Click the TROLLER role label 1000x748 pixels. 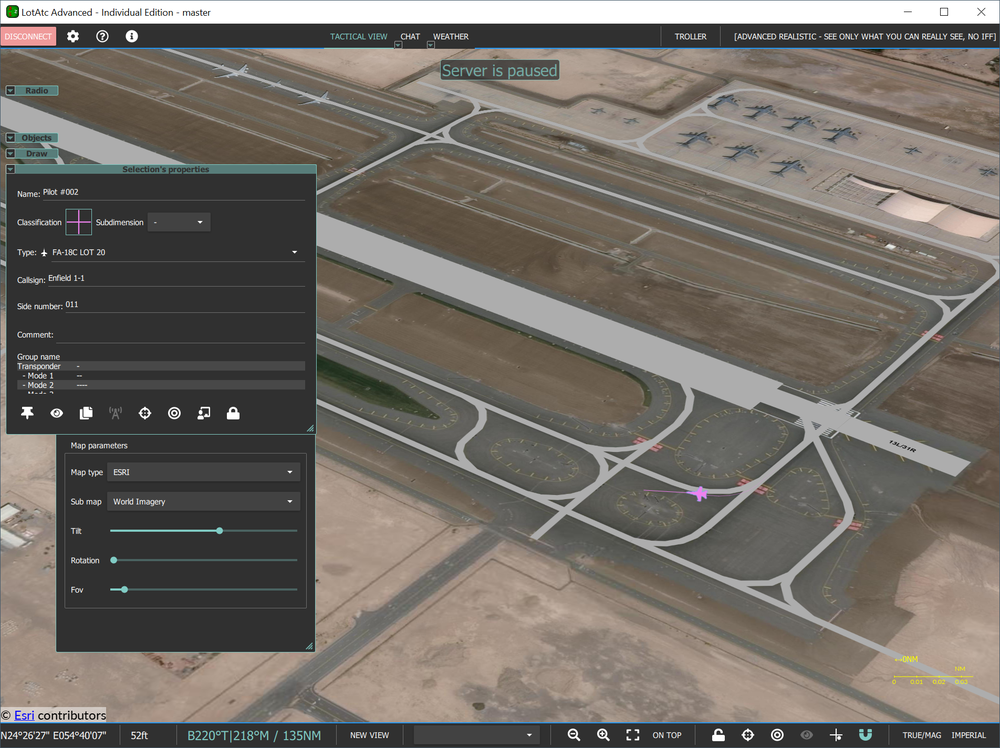tap(691, 36)
